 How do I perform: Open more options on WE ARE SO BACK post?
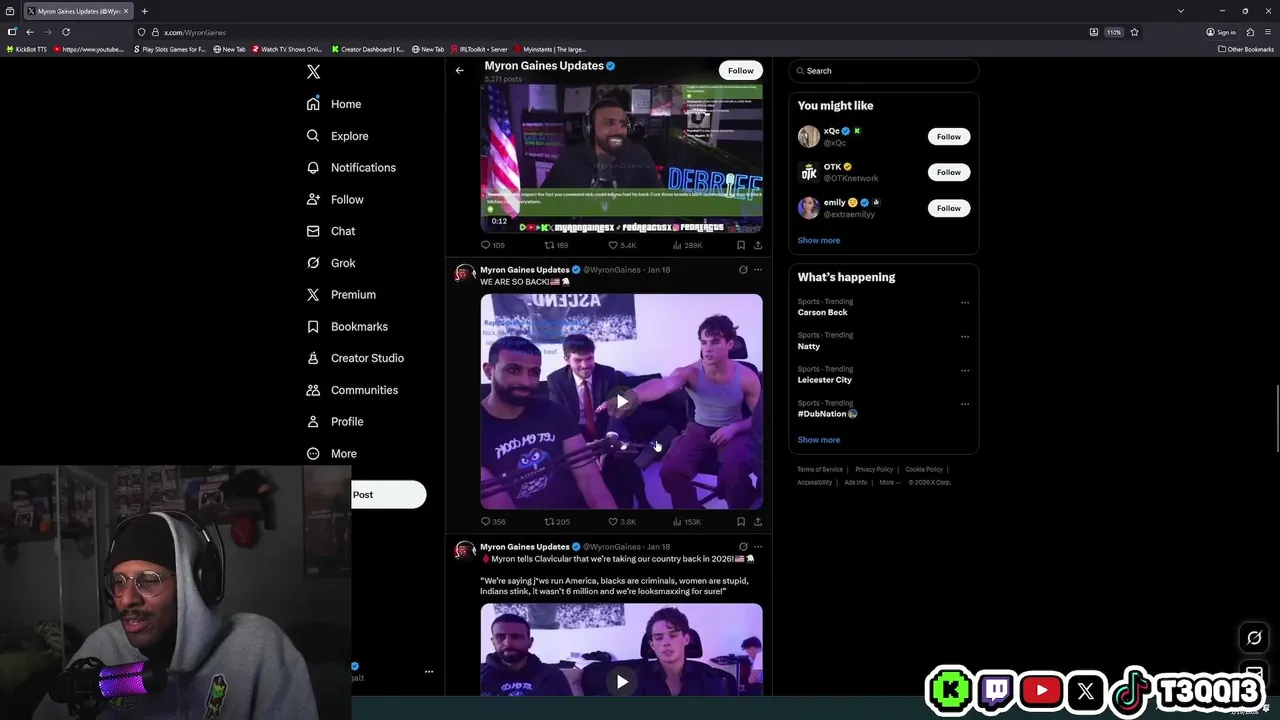tap(758, 270)
